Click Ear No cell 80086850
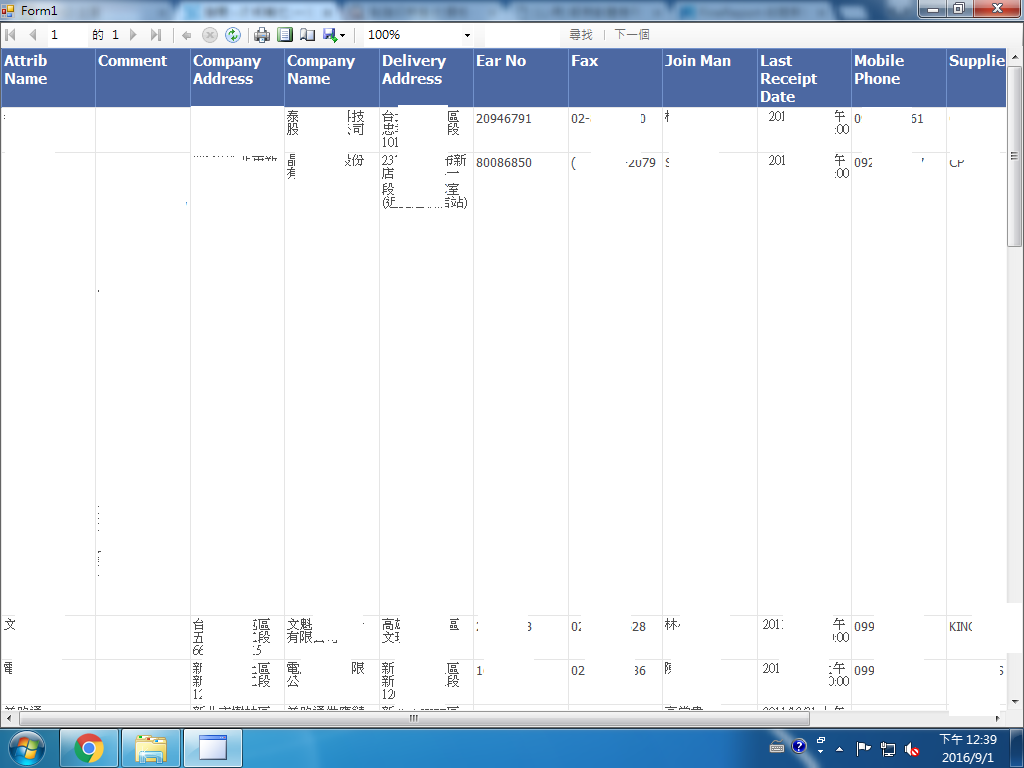This screenshot has height=768, width=1024. (x=504, y=163)
